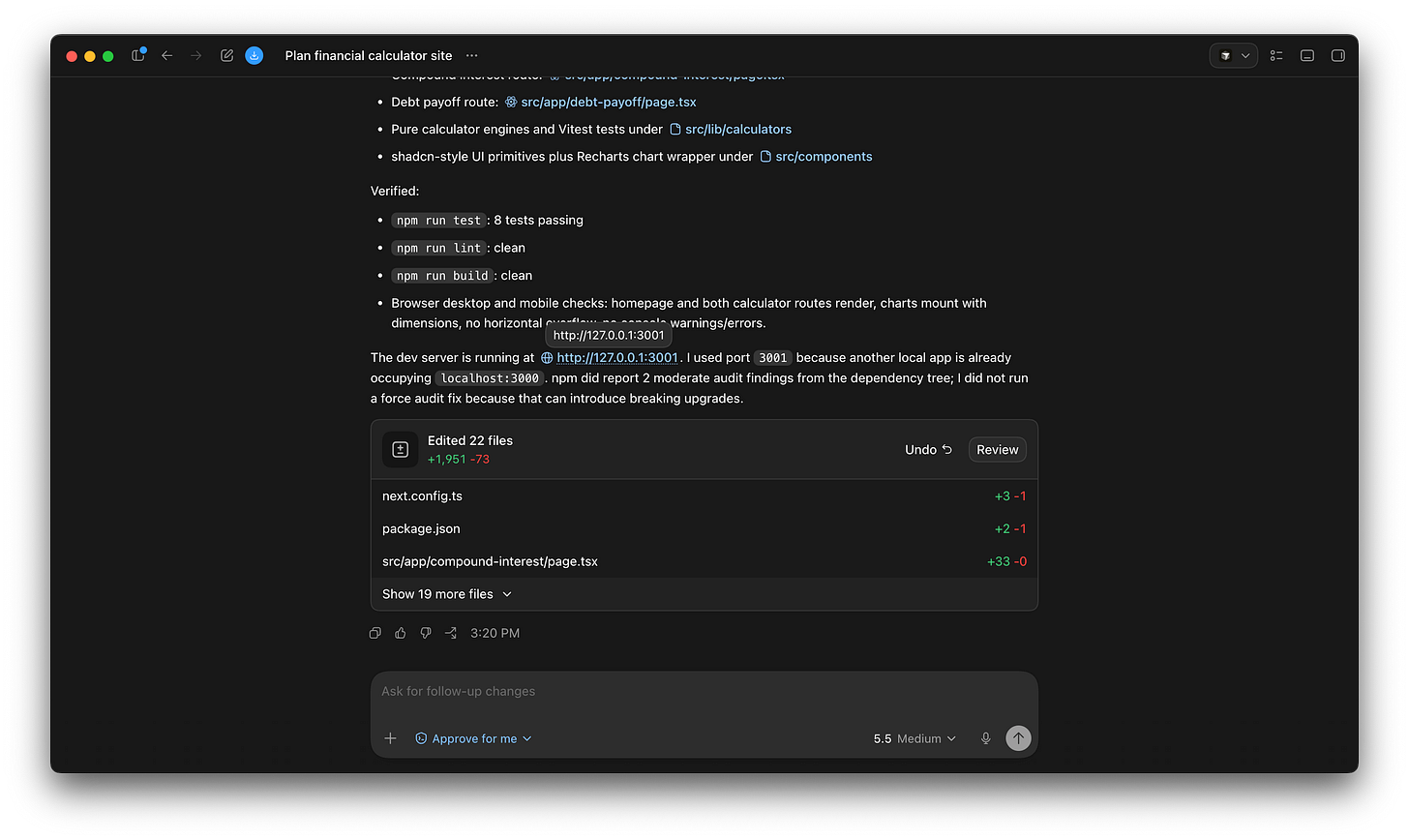This screenshot has height=840, width=1409.
Task: Open src/app/debt-payoff/page.tsx link
Action: (609, 102)
